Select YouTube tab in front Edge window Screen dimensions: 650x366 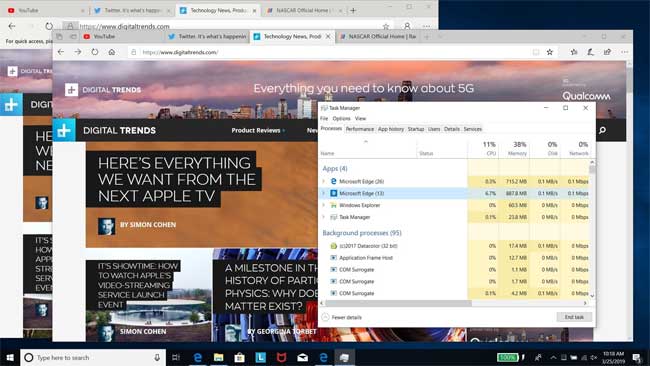pyautogui.click(x=122, y=36)
